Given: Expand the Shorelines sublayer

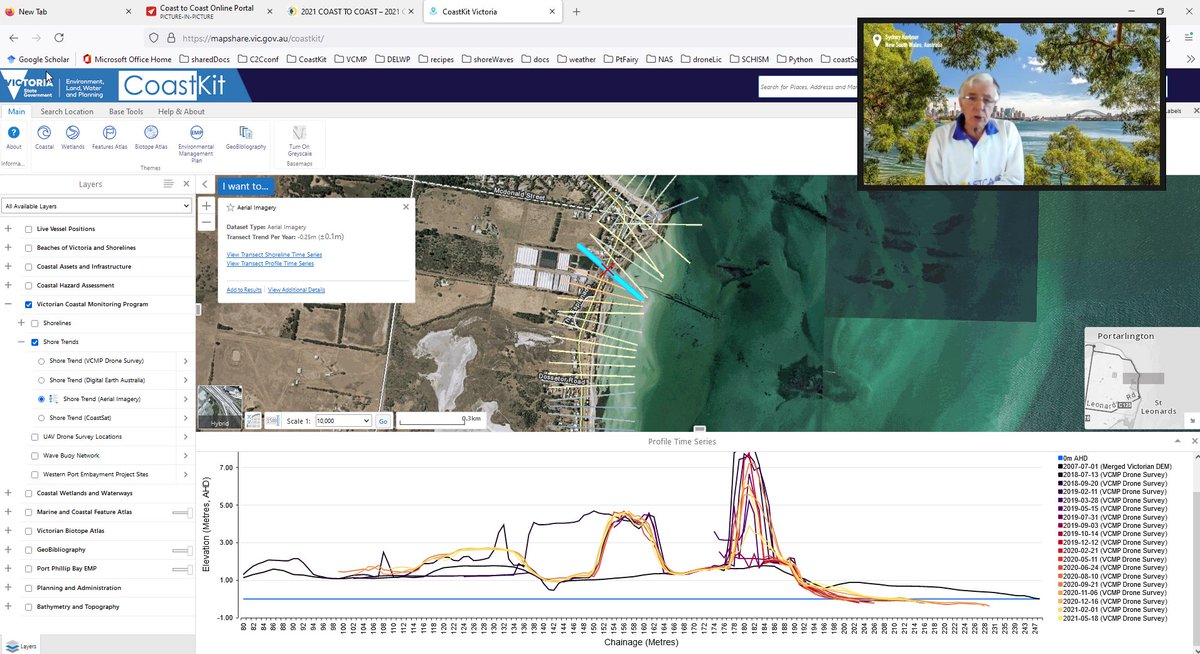Looking at the screenshot, I should [x=20, y=323].
